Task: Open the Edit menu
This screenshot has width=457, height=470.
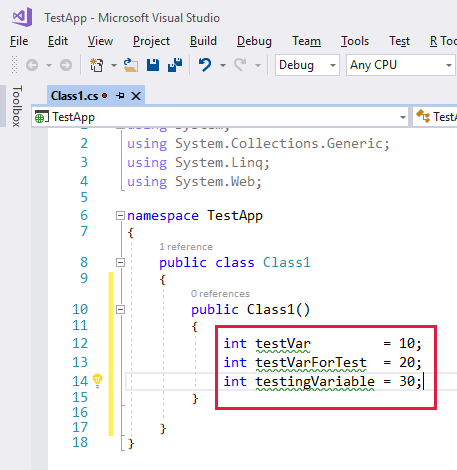Action: tap(58, 41)
